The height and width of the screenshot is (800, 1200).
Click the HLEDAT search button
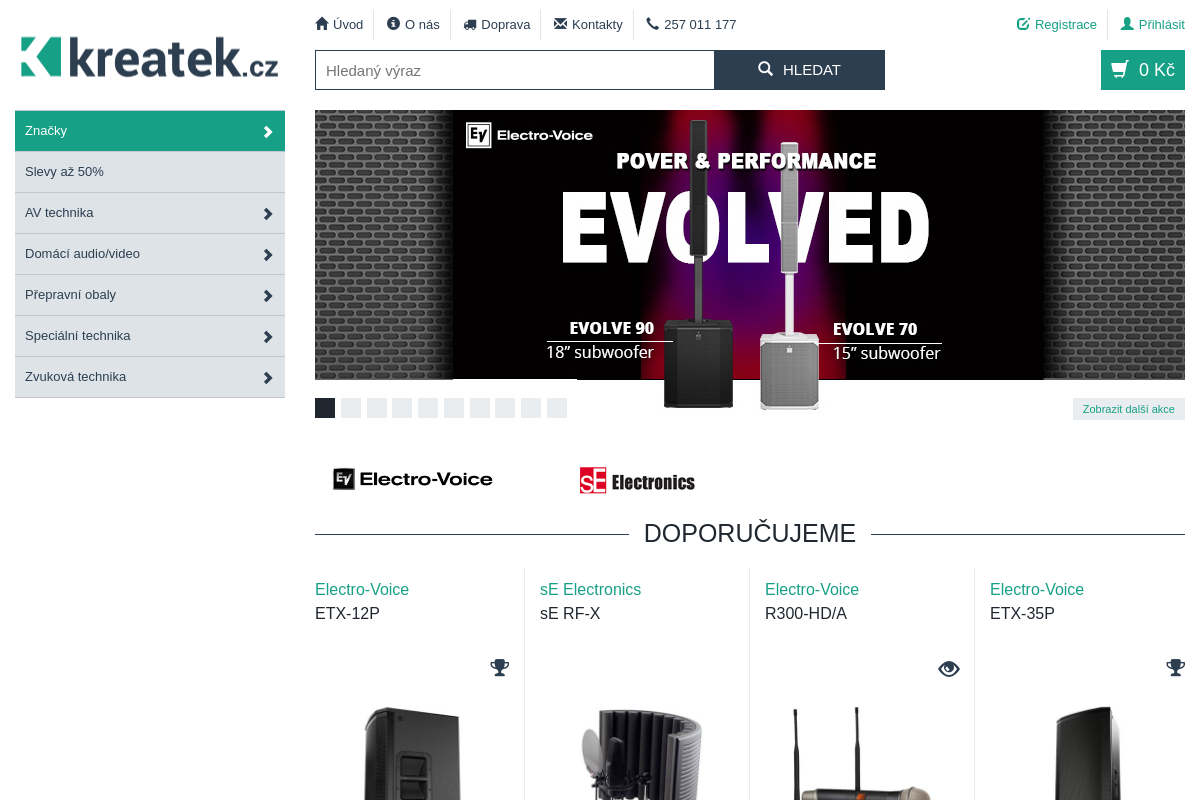pyautogui.click(x=800, y=70)
